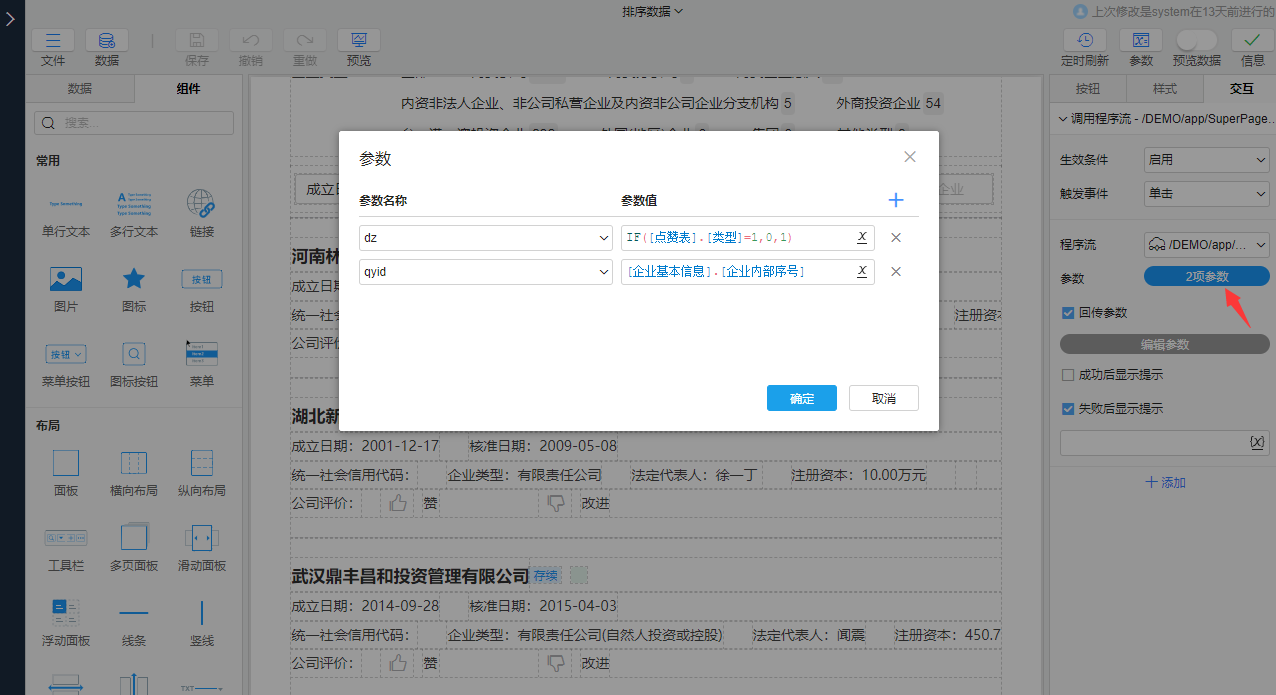The width and height of the screenshot is (1276, 695).
Task: Expand the 生效条件 dropdown showing 启用
Action: point(1206,159)
